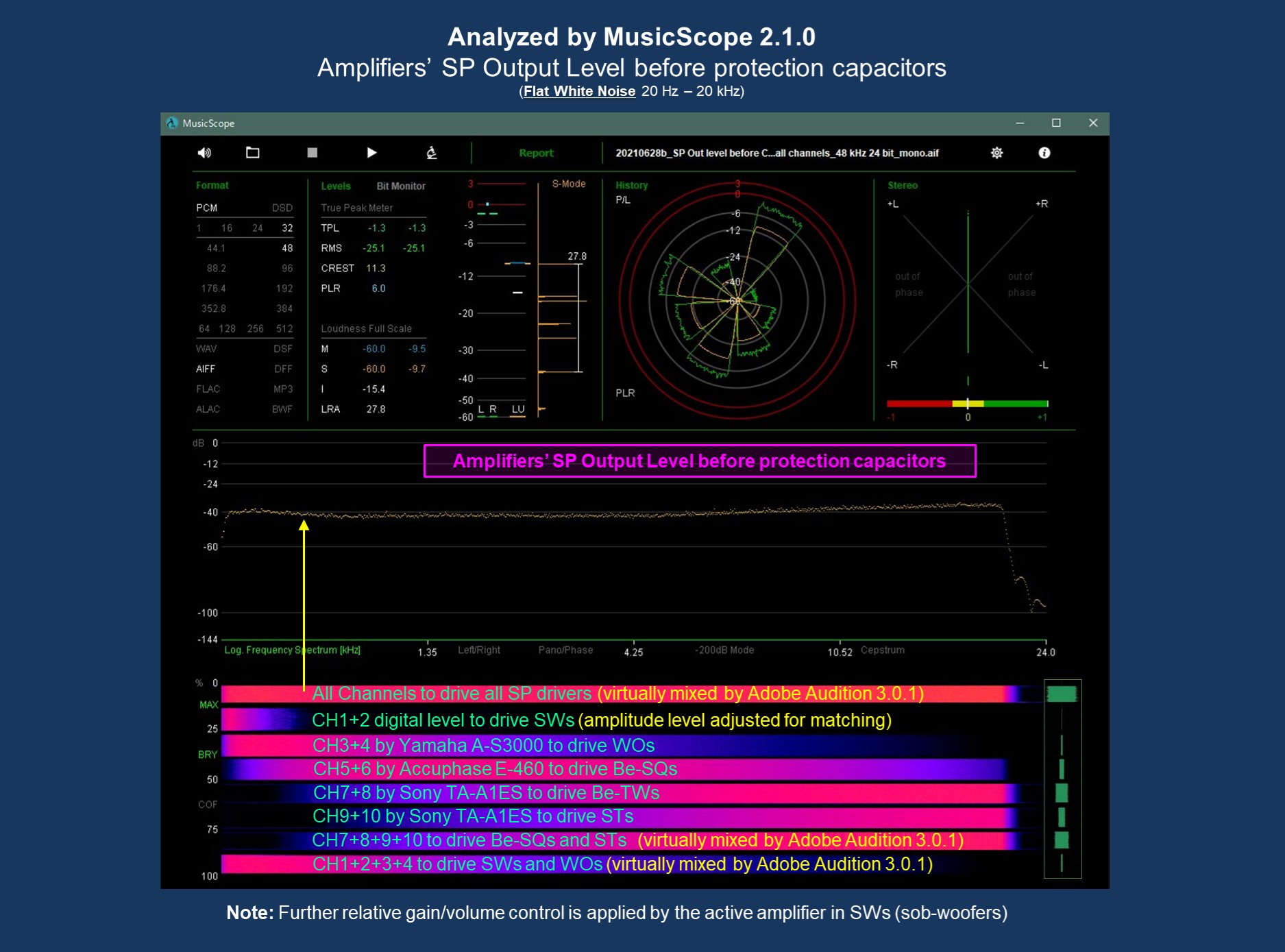Click the PLR label below the radar
This screenshot has height=952, width=1285.
pos(625,393)
